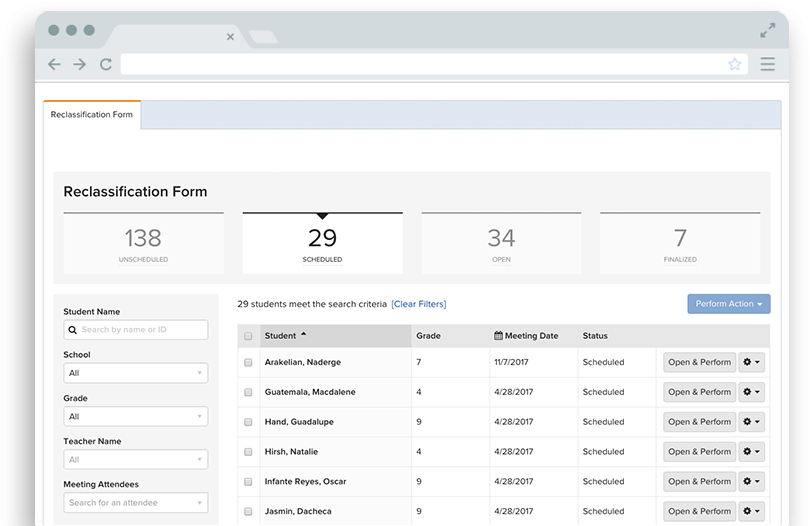Open the Teacher Name filter dropdown
The height and width of the screenshot is (526, 810).
pyautogui.click(x=136, y=459)
